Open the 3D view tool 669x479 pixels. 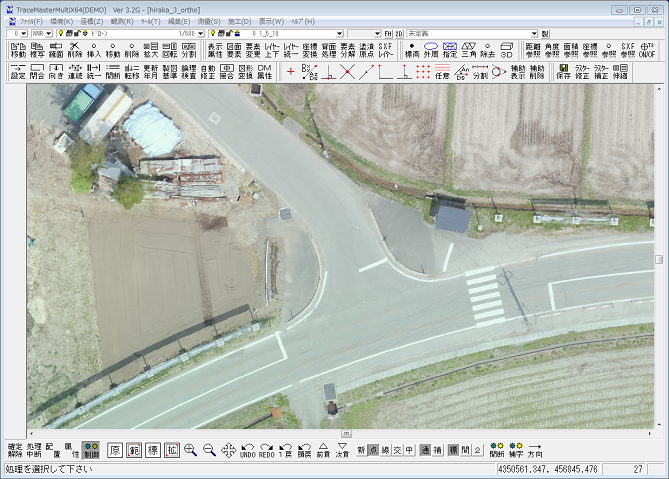coord(506,50)
